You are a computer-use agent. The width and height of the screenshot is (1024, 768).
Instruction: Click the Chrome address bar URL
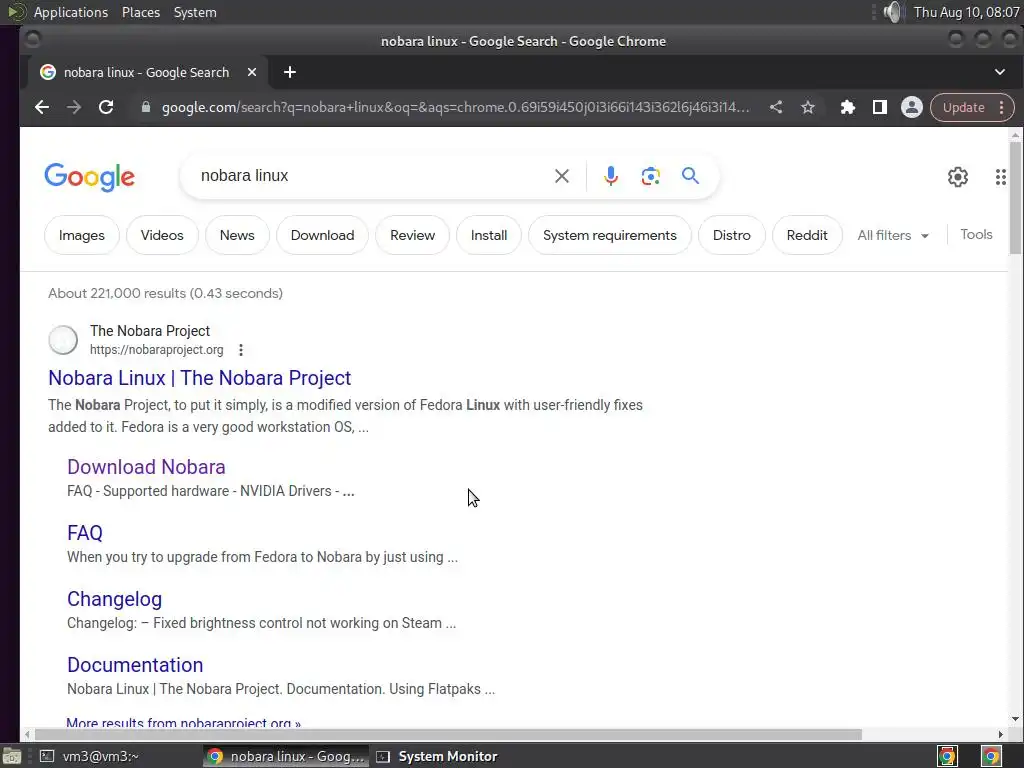[x=455, y=107]
